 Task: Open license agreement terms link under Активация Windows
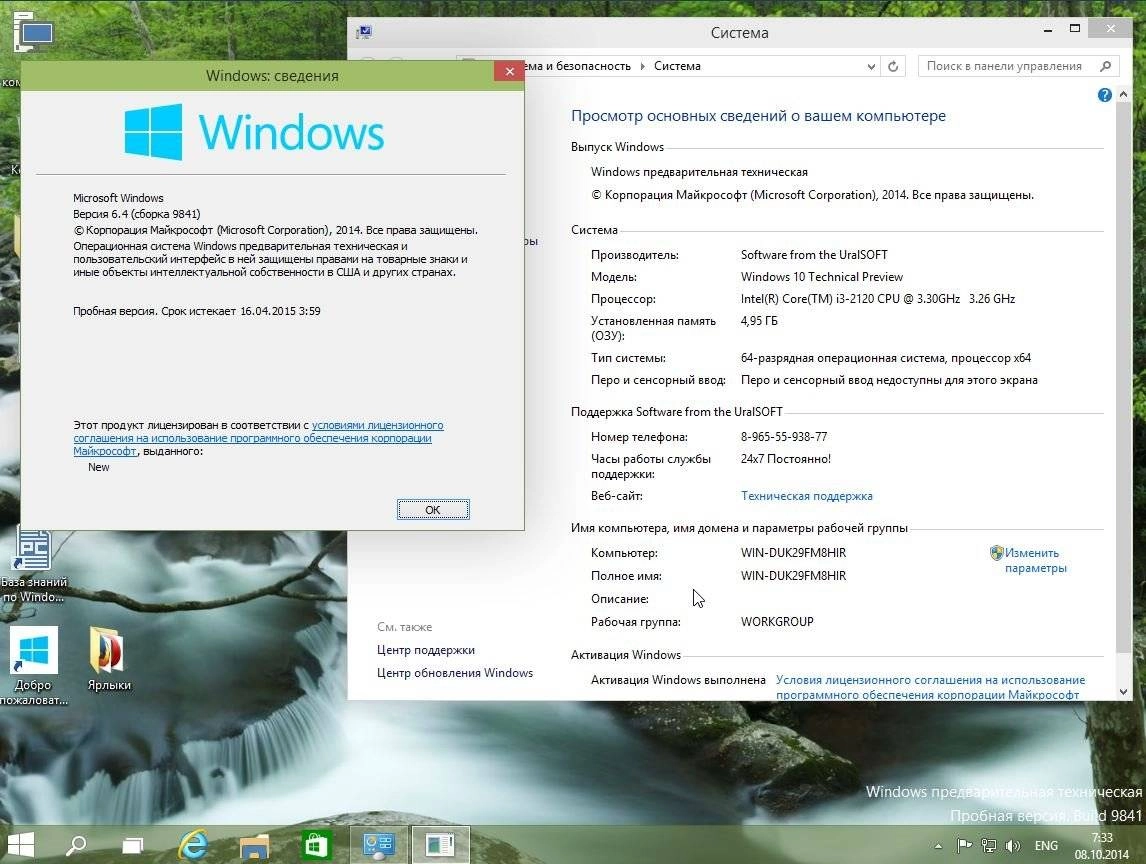(930, 687)
